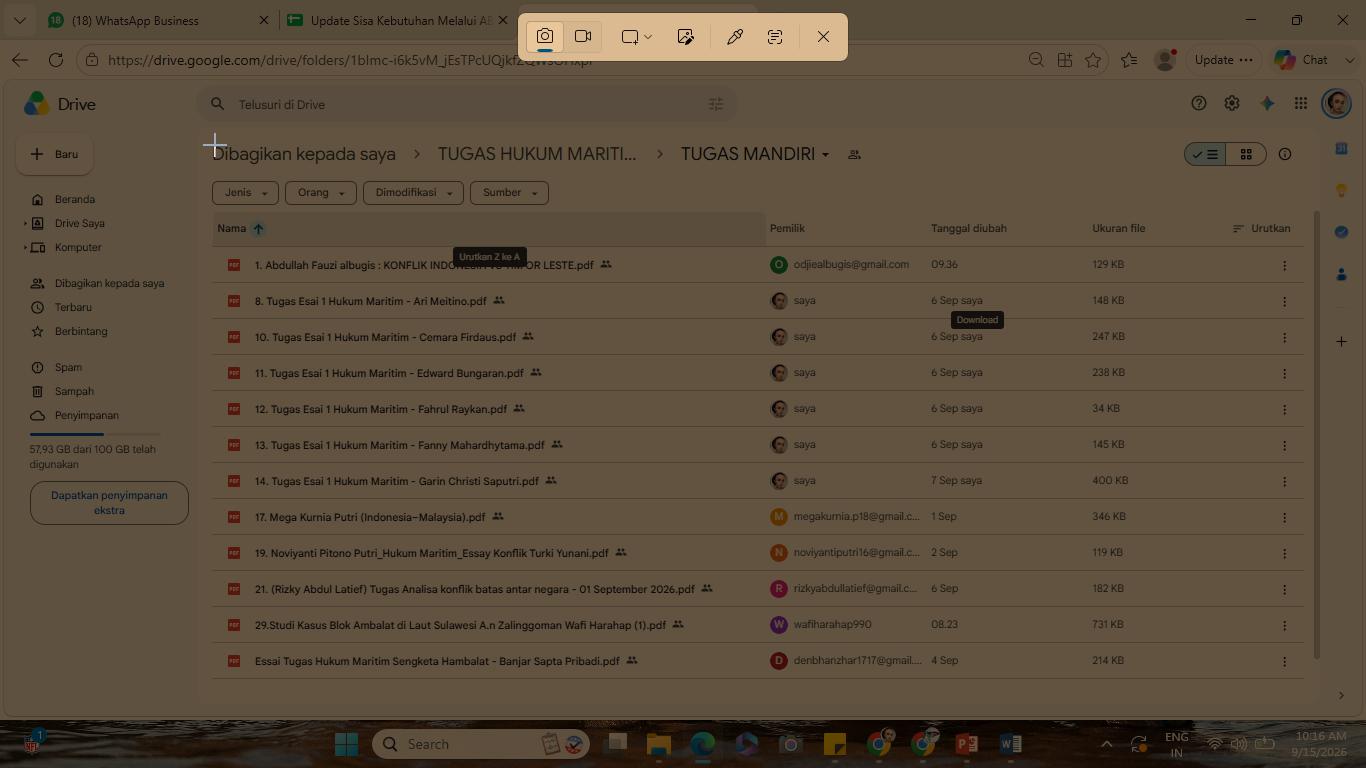Click the Gemini sparkle icon in Drive
This screenshot has width=1366, height=768.
pyautogui.click(x=1267, y=104)
